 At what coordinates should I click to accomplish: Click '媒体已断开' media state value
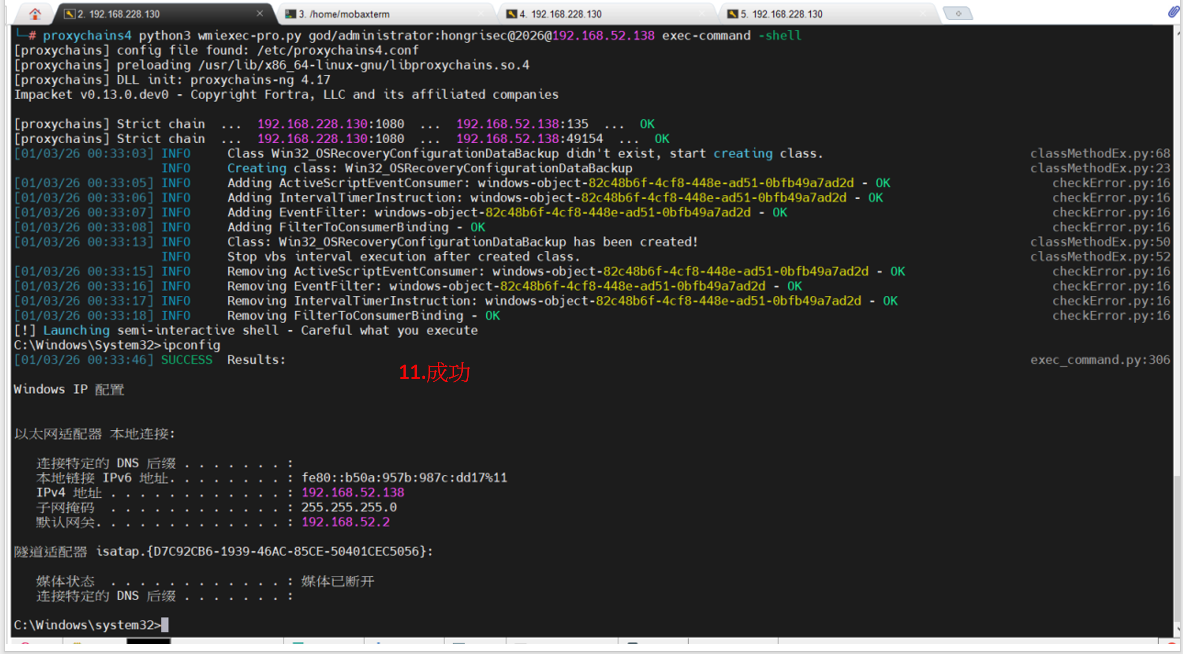pos(338,581)
